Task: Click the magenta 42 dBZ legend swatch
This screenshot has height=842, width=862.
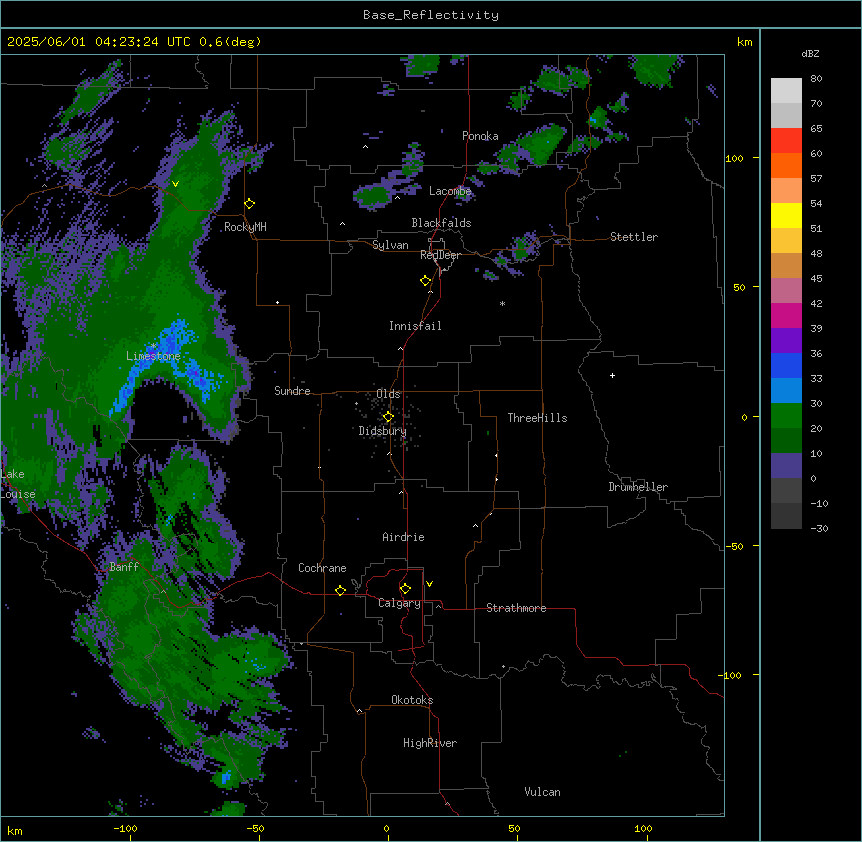Action: [x=786, y=315]
